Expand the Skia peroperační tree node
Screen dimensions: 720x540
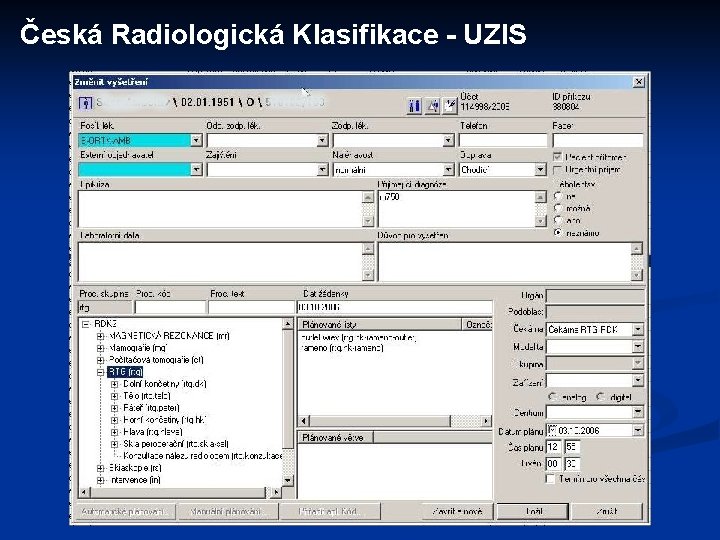(114, 444)
